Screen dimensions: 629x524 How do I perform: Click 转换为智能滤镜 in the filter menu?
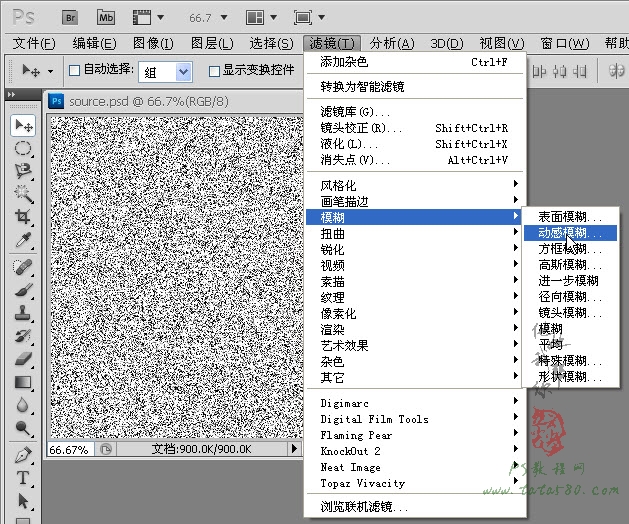coord(416,86)
